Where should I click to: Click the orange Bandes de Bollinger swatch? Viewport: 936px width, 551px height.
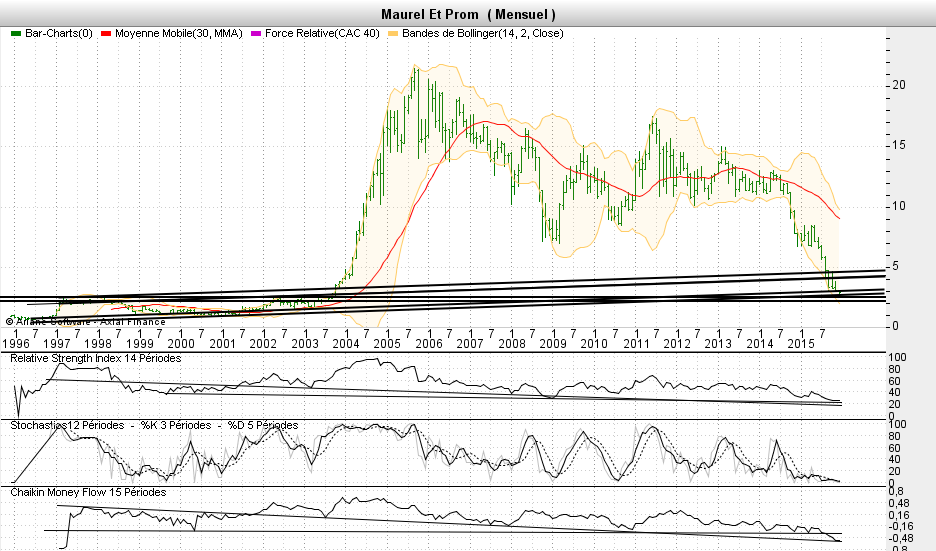pos(393,34)
